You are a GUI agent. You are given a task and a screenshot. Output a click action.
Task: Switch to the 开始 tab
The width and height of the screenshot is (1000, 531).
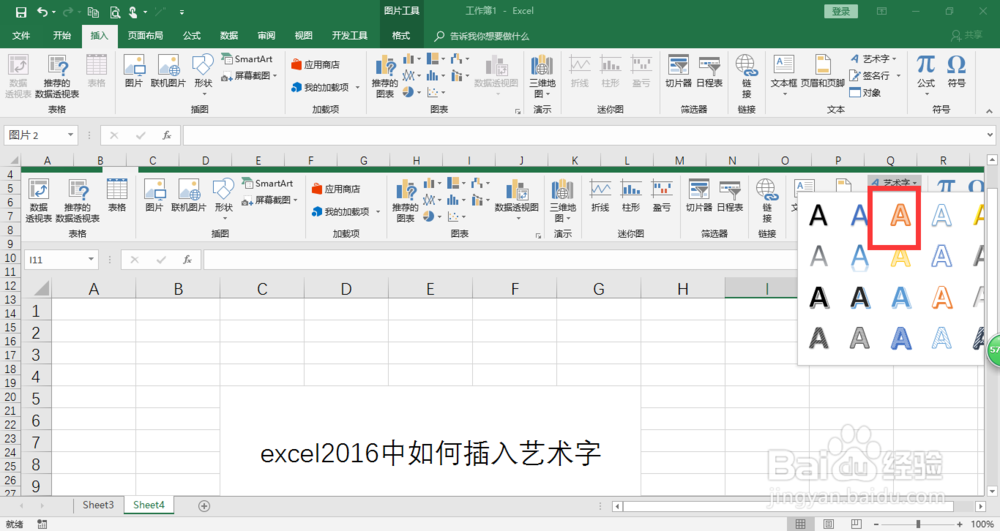pos(62,36)
